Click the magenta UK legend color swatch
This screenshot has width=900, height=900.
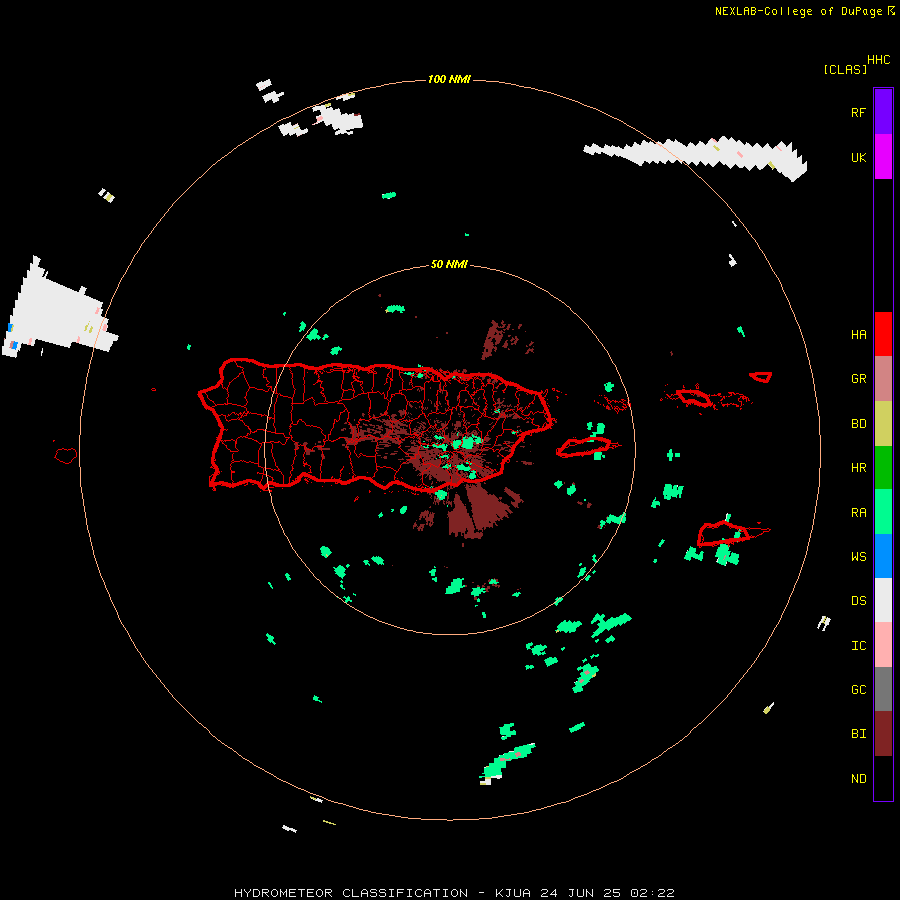tap(883, 157)
